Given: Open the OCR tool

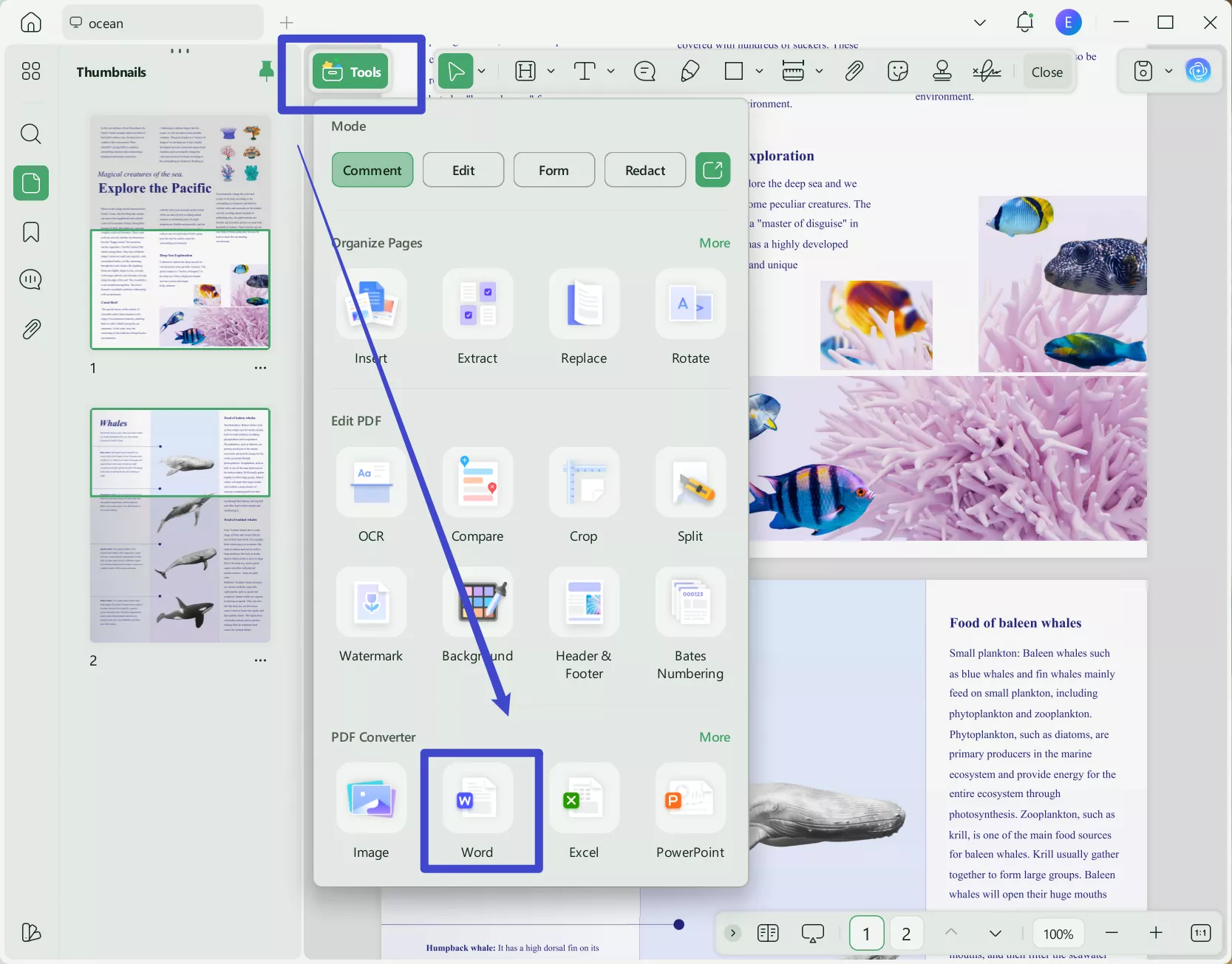Looking at the screenshot, I should (x=371, y=495).
